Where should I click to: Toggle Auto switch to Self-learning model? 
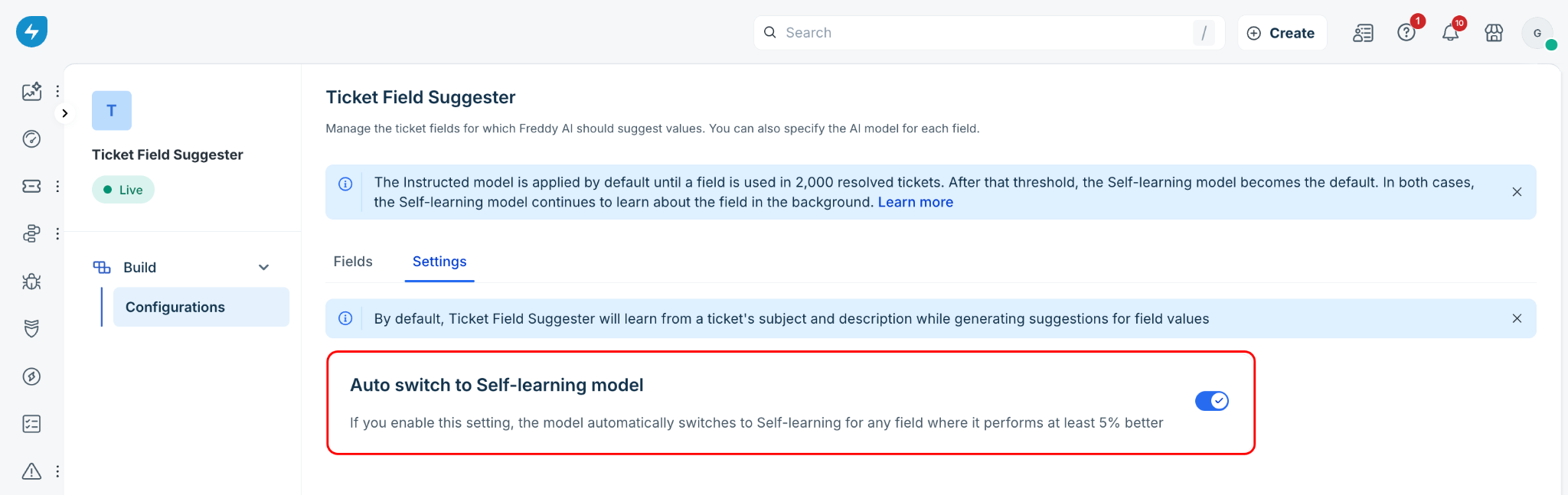pyautogui.click(x=1211, y=401)
